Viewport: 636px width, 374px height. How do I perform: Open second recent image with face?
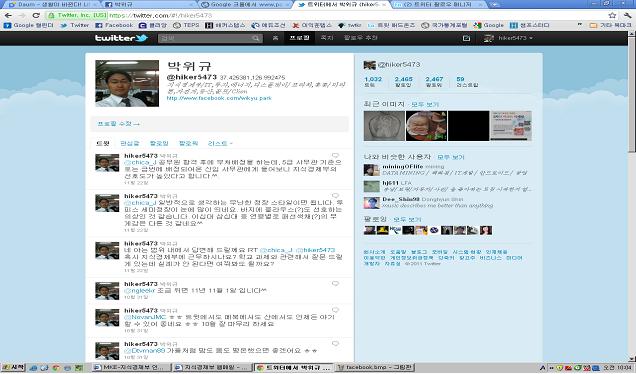[426, 126]
